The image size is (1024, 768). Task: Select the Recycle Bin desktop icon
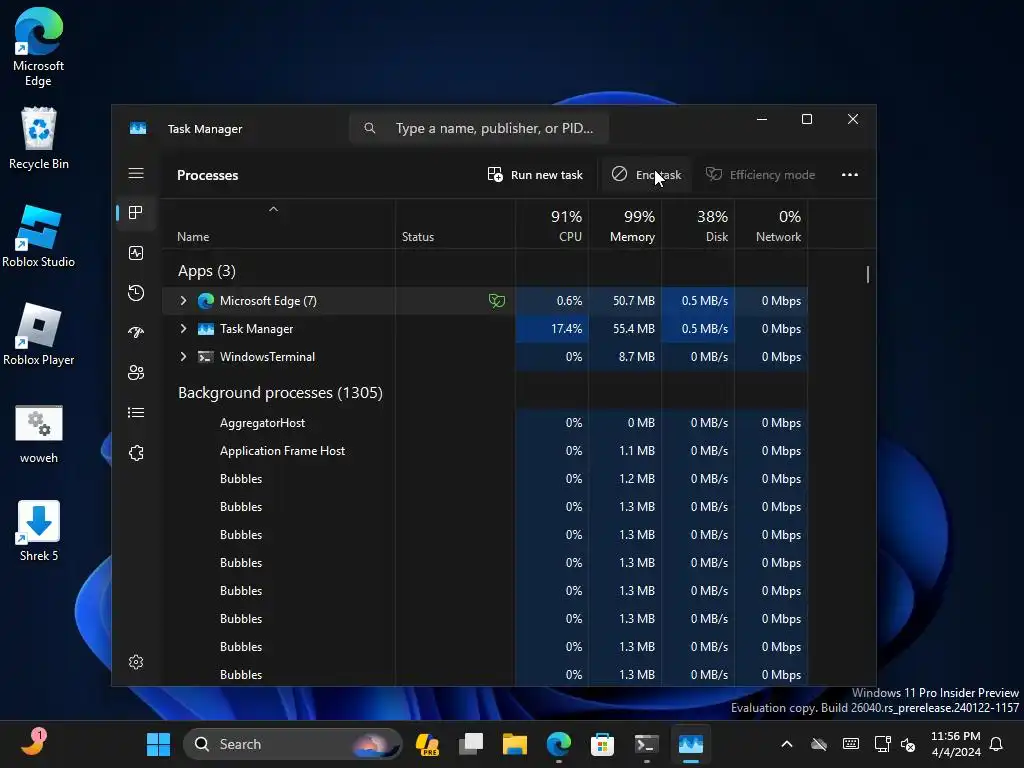[x=39, y=138]
